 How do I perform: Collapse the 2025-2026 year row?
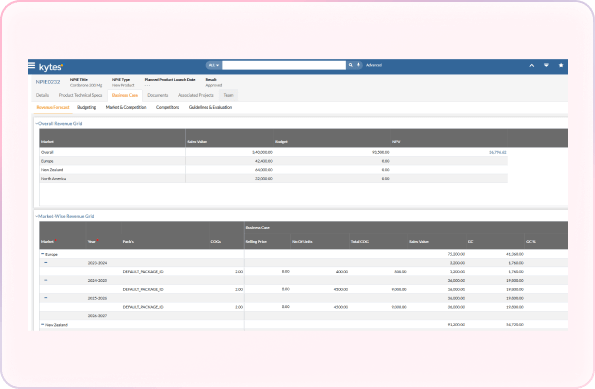click(46, 298)
